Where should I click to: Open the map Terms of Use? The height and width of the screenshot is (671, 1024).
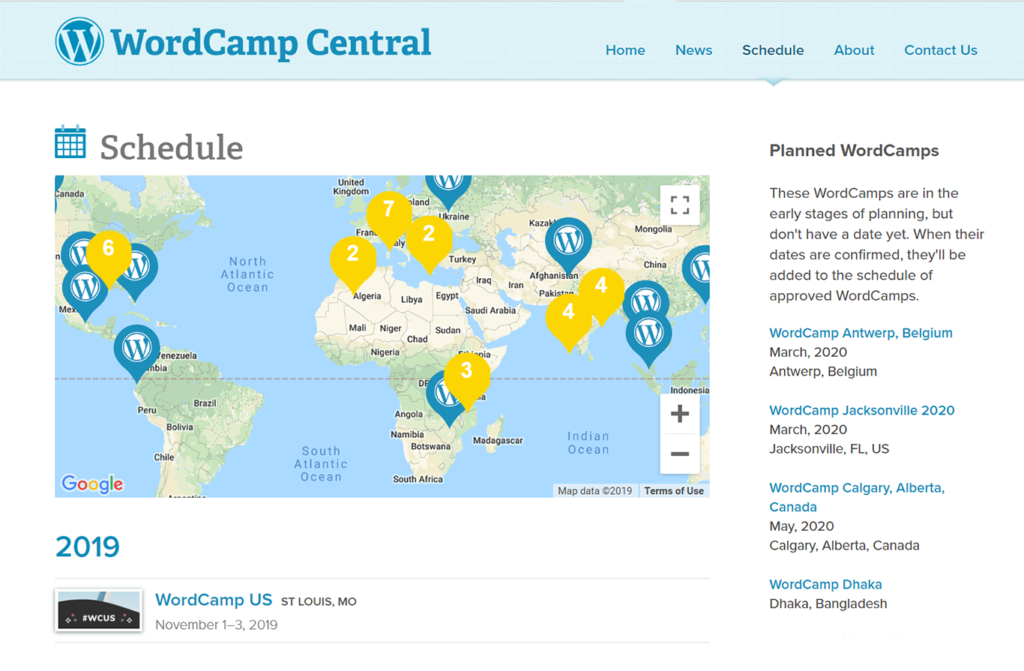[673, 491]
